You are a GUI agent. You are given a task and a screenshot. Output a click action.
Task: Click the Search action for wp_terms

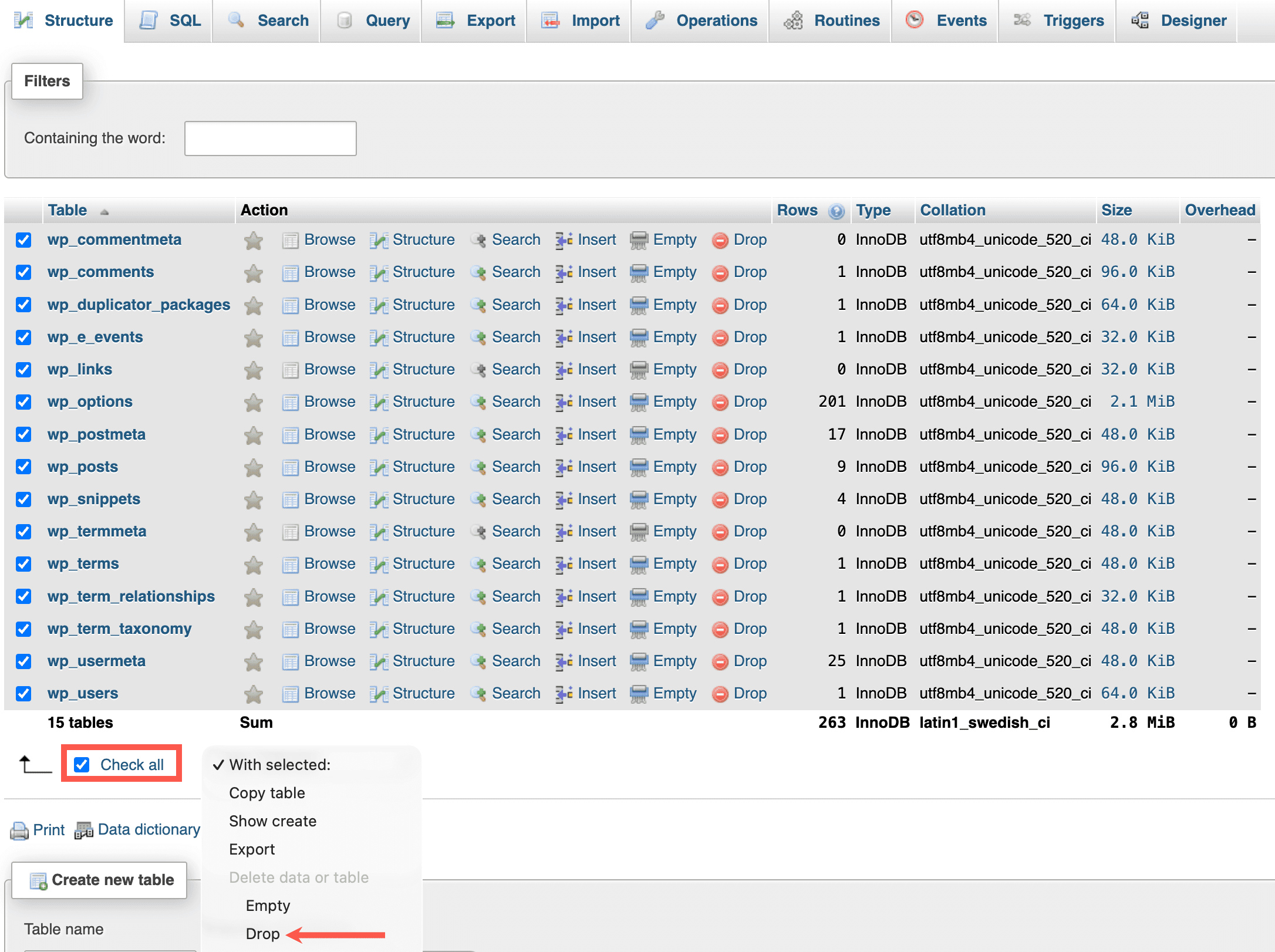tap(516, 563)
